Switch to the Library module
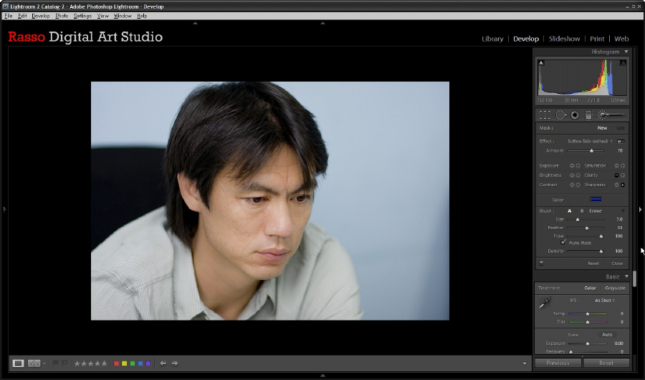Viewport: 645px width, 380px height. [492, 39]
